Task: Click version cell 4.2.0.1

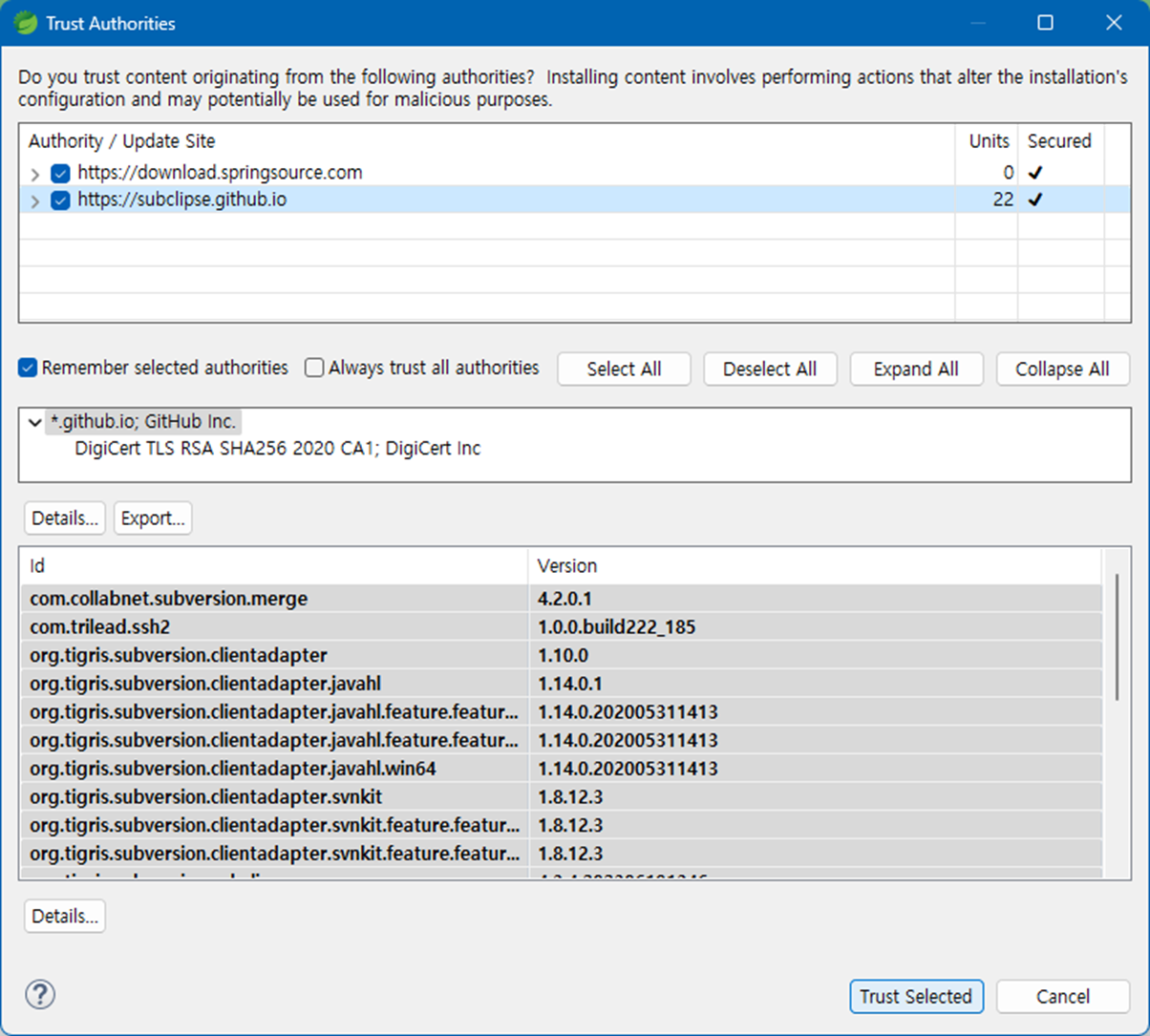Action: [565, 599]
